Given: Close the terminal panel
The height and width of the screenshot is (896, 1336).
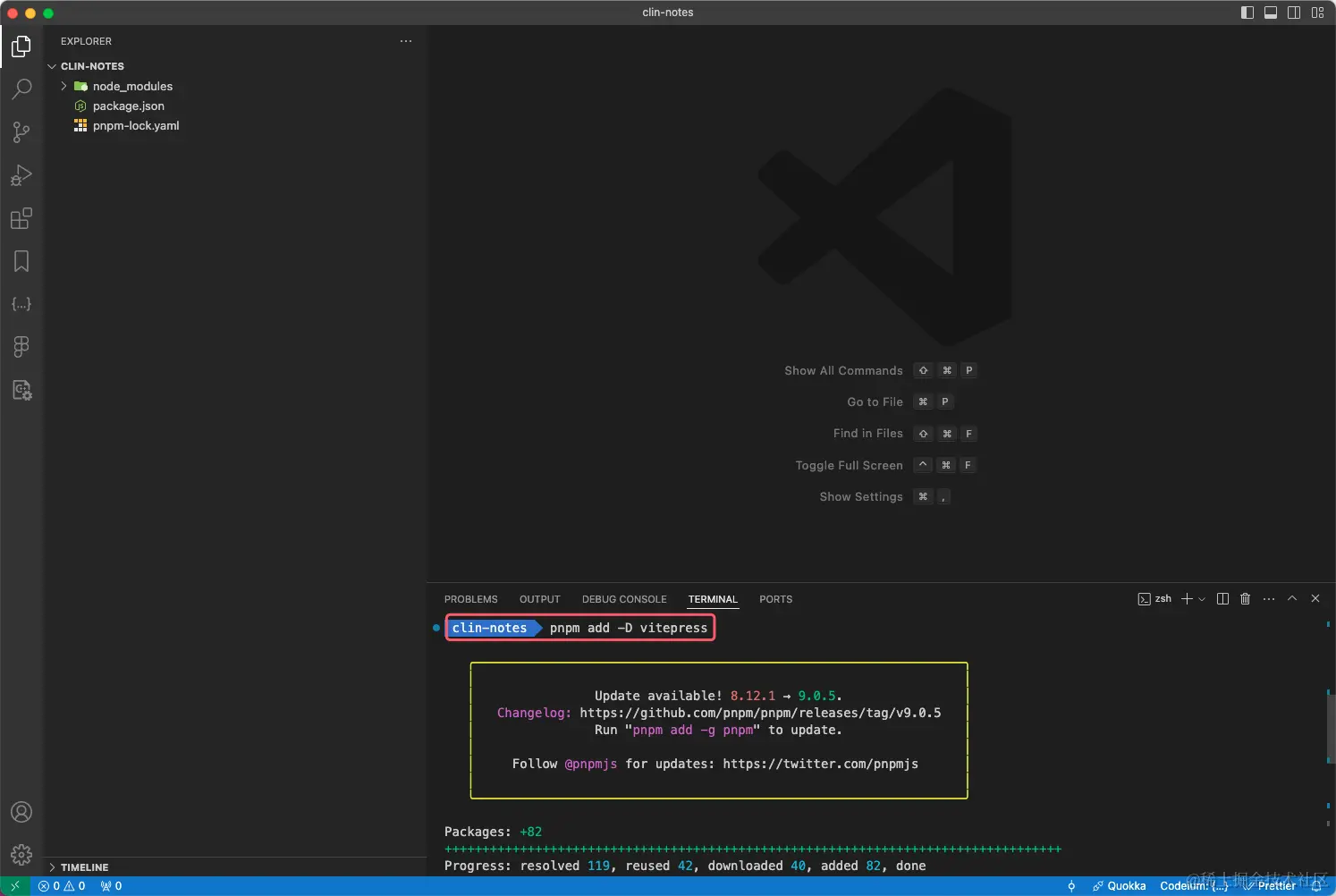Looking at the screenshot, I should [1315, 599].
